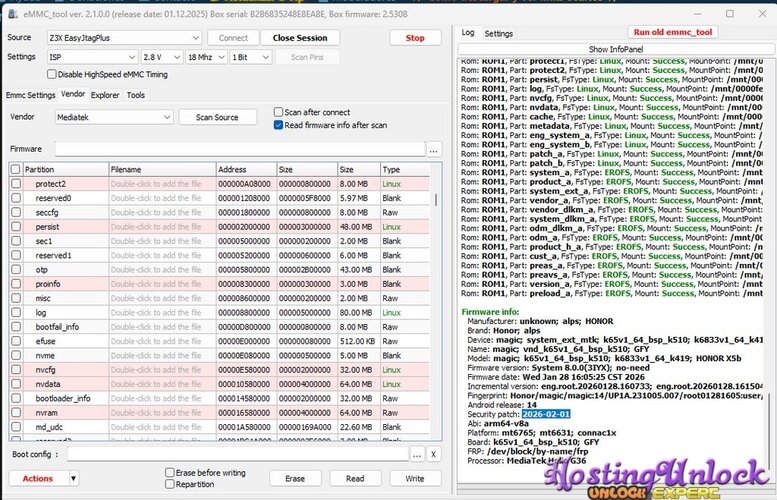This screenshot has height=500, width=777.
Task: Click Run old emmc_tool button
Action: pos(672,32)
